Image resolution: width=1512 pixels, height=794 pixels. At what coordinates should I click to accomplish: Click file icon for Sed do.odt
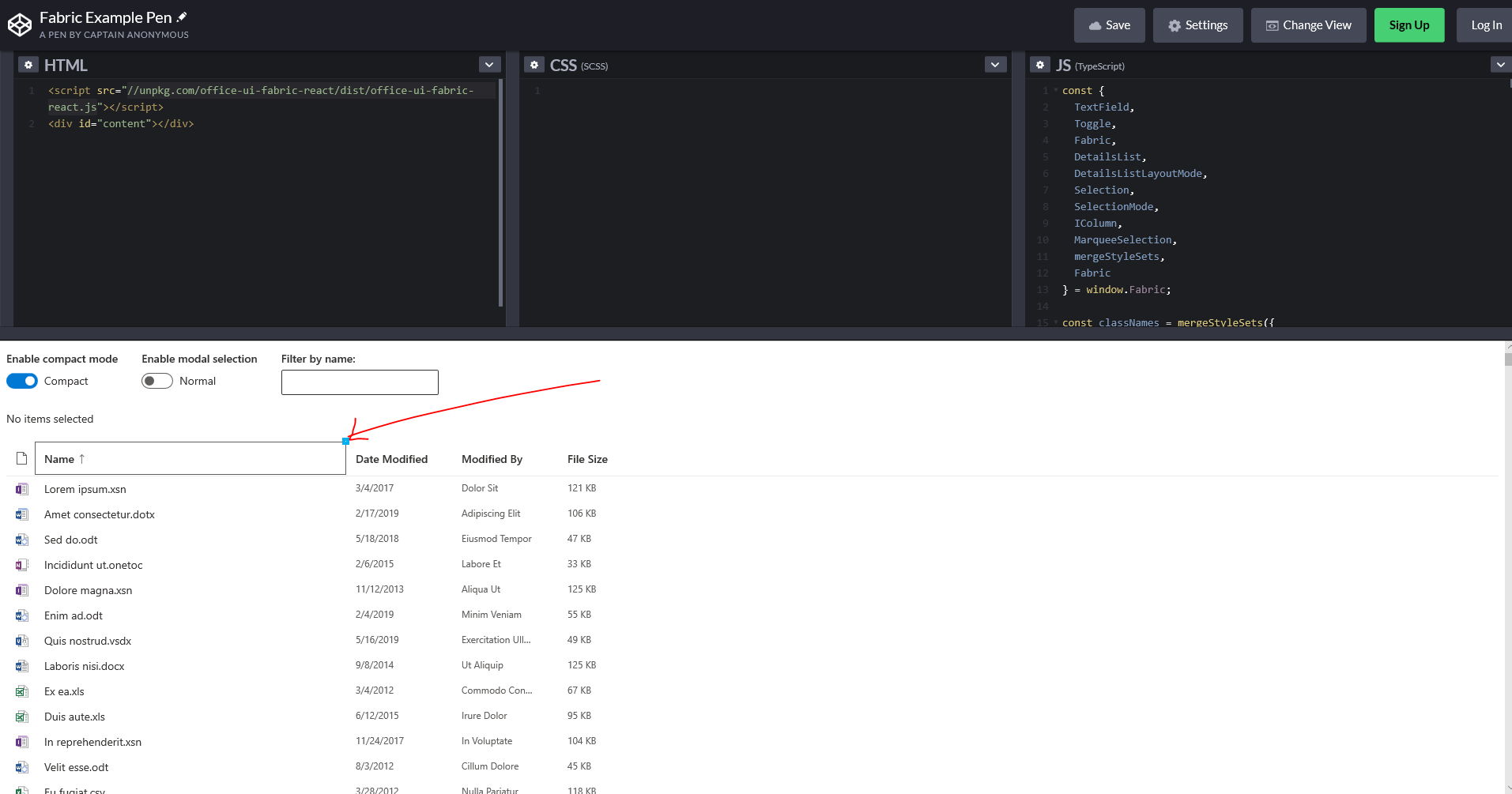point(22,540)
